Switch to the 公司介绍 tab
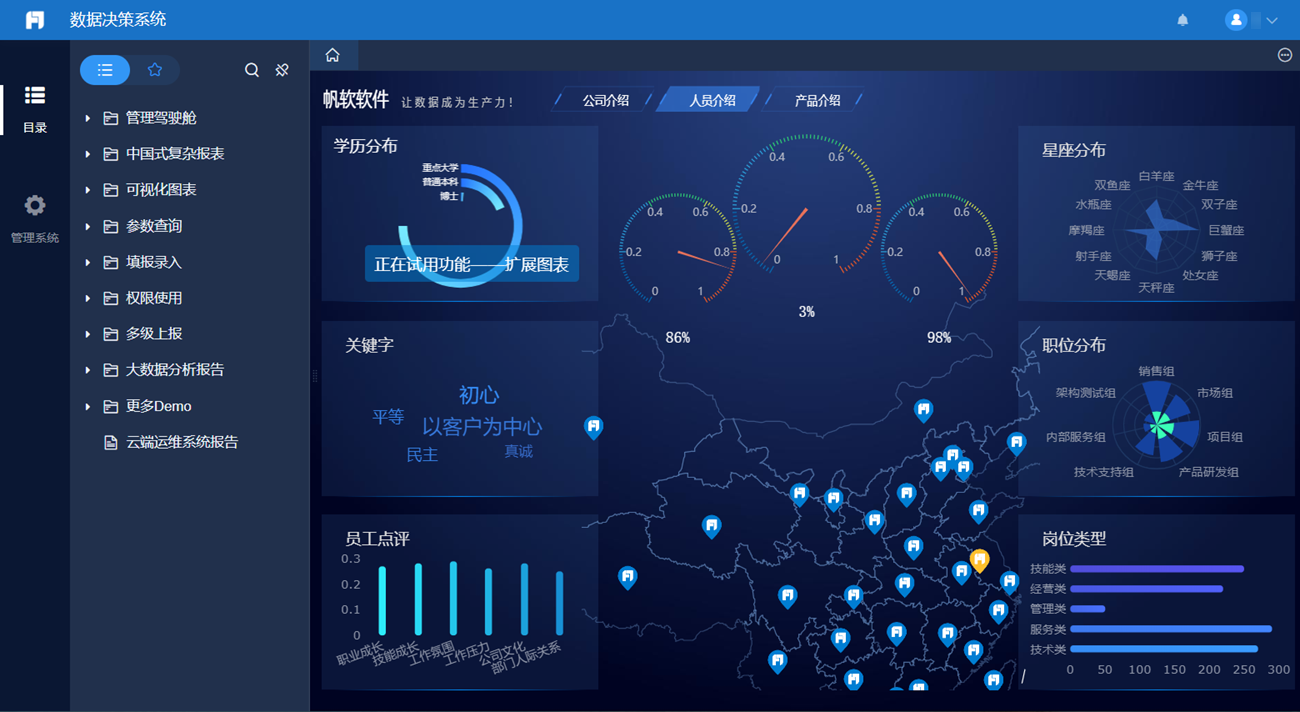 click(x=605, y=100)
